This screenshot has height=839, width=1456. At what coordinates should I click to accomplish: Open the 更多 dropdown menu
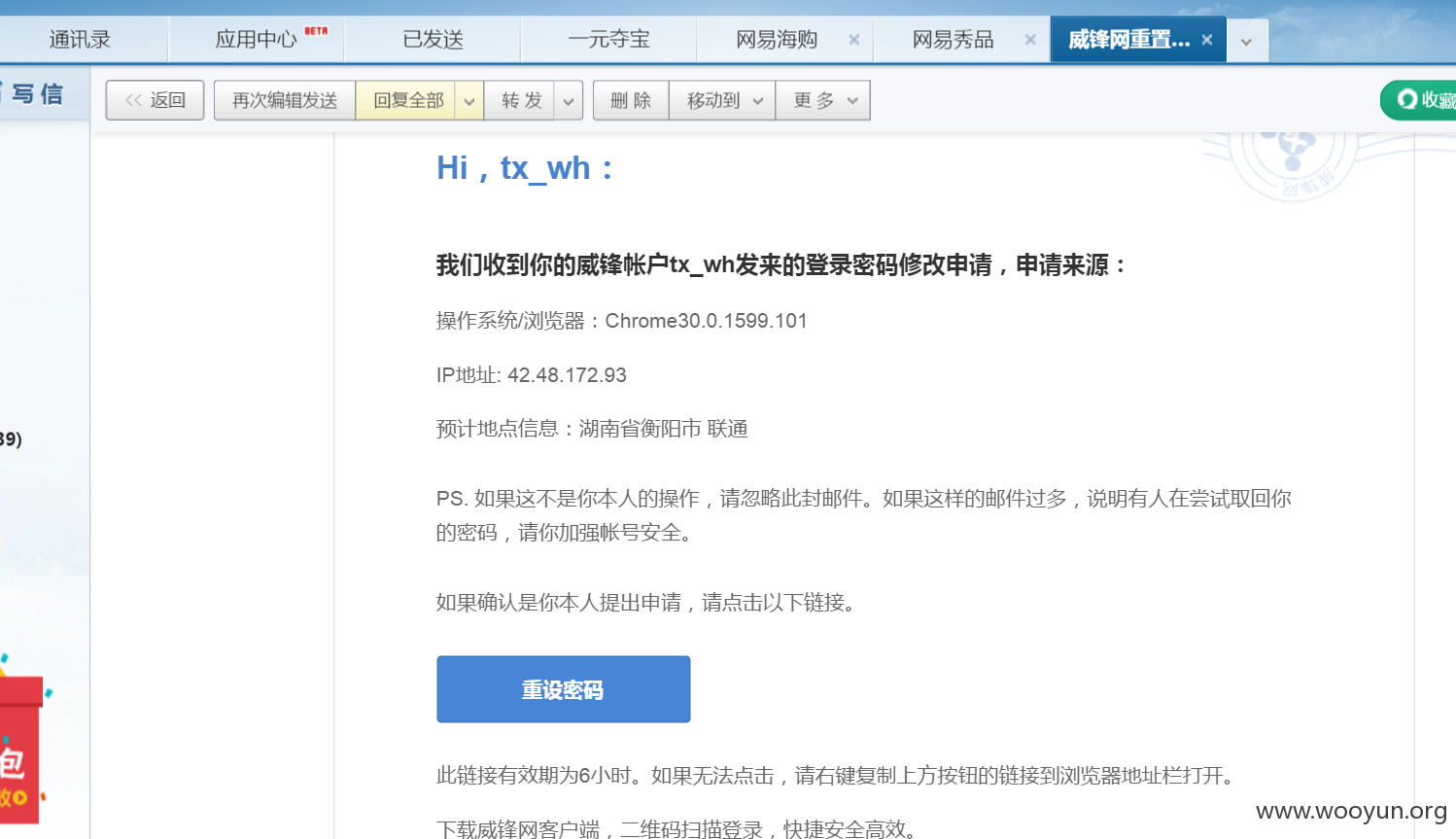point(823,100)
